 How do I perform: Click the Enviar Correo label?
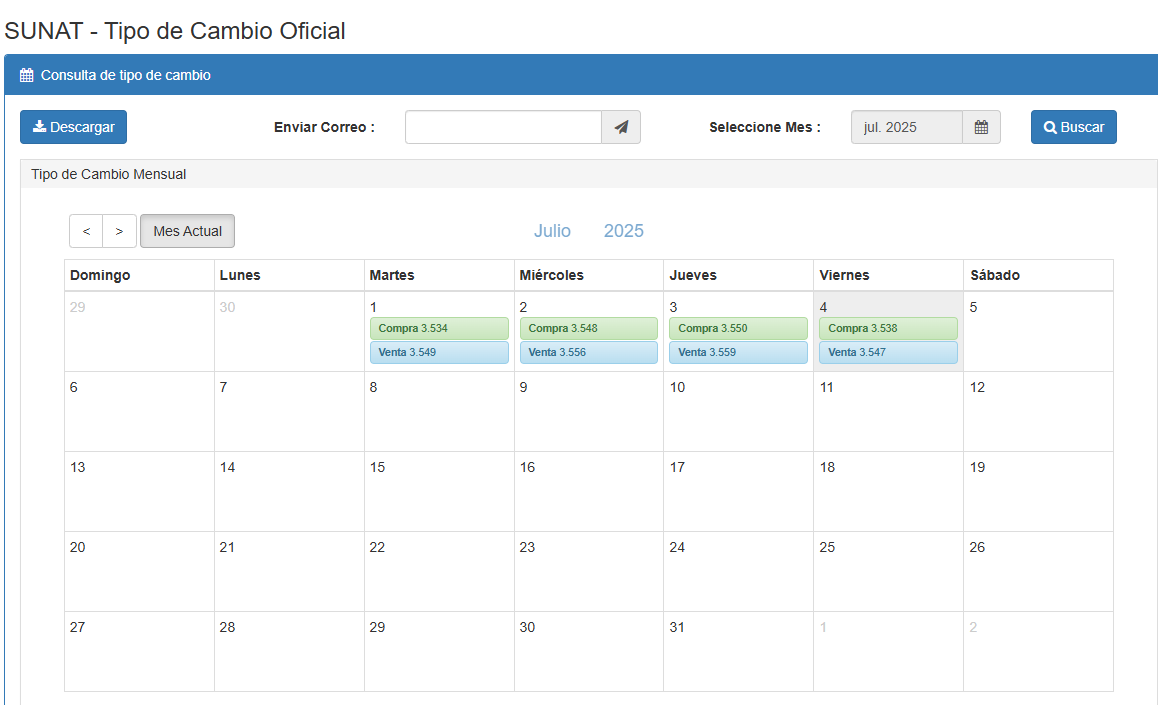(324, 127)
